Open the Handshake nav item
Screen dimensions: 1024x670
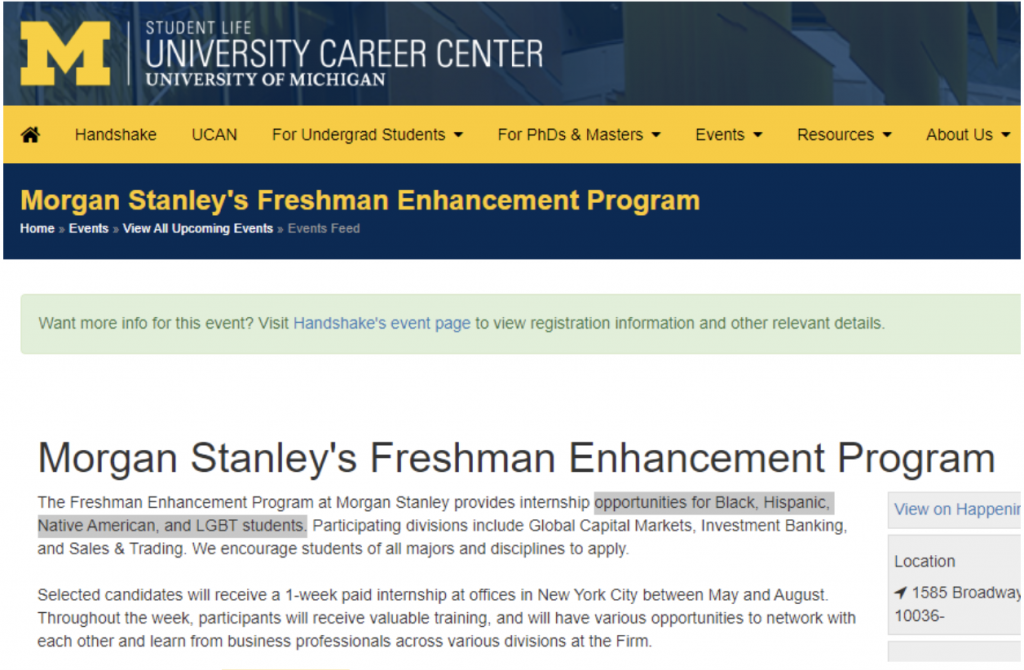116,135
